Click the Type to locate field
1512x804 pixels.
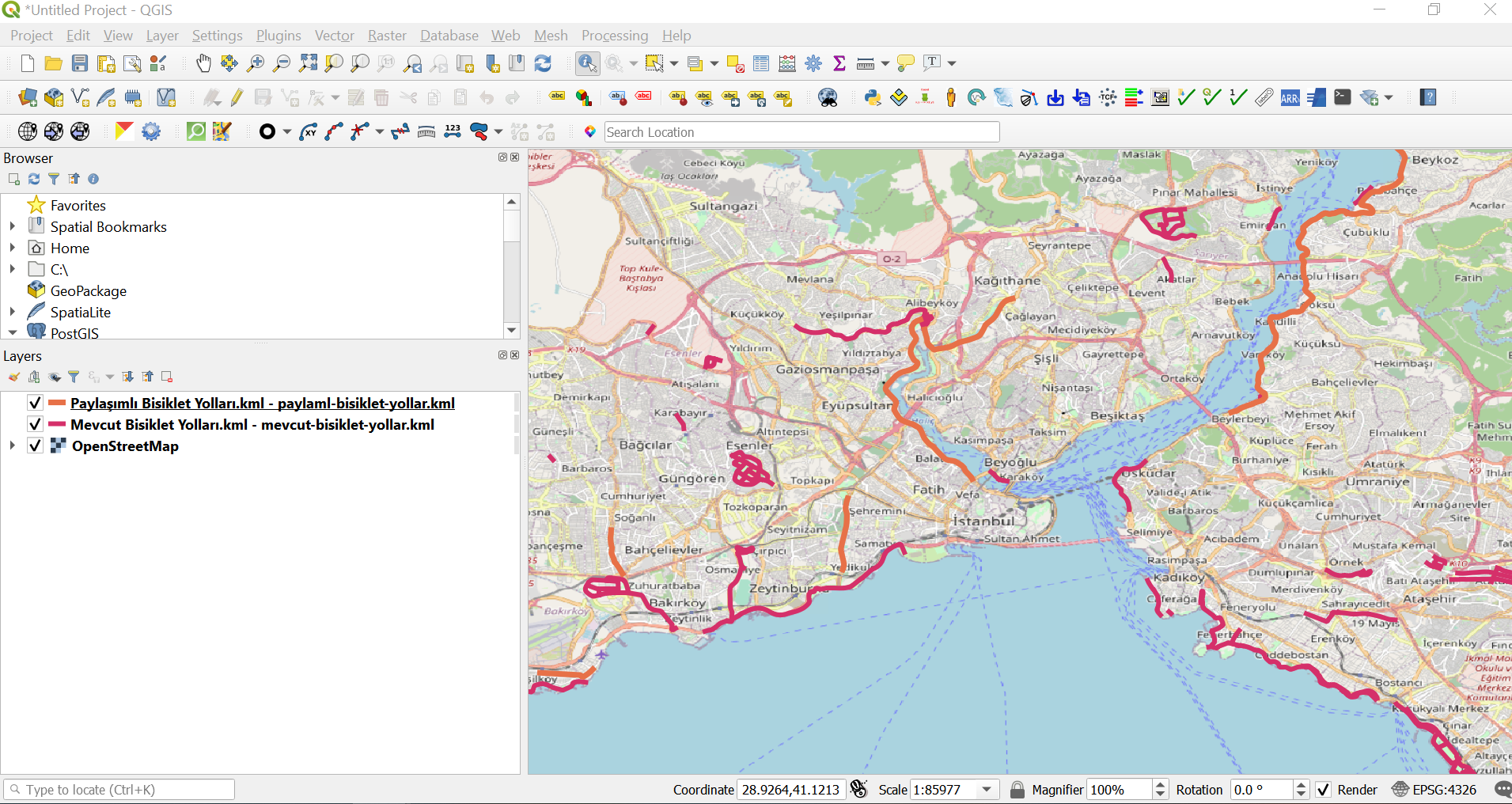119,790
